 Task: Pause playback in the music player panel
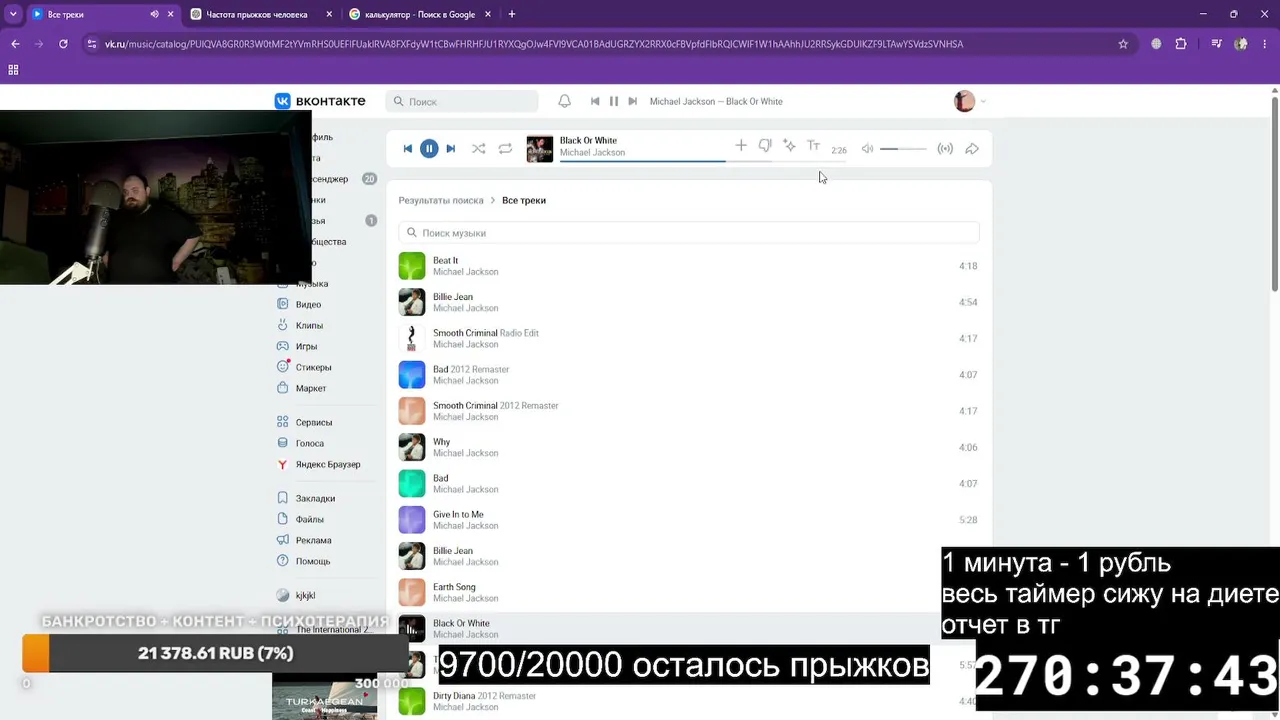pyautogui.click(x=429, y=149)
